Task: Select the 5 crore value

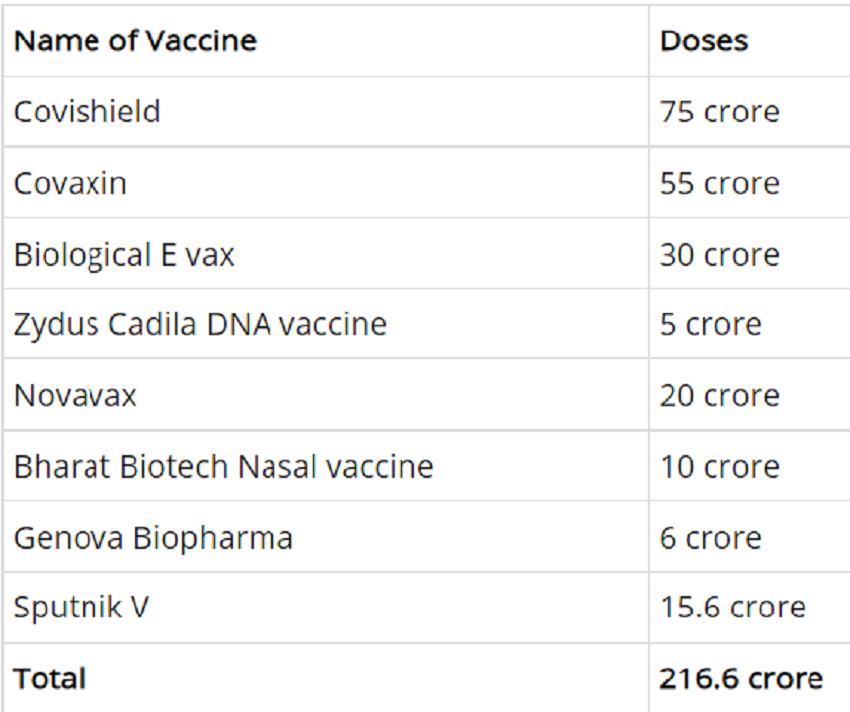Action: [710, 324]
